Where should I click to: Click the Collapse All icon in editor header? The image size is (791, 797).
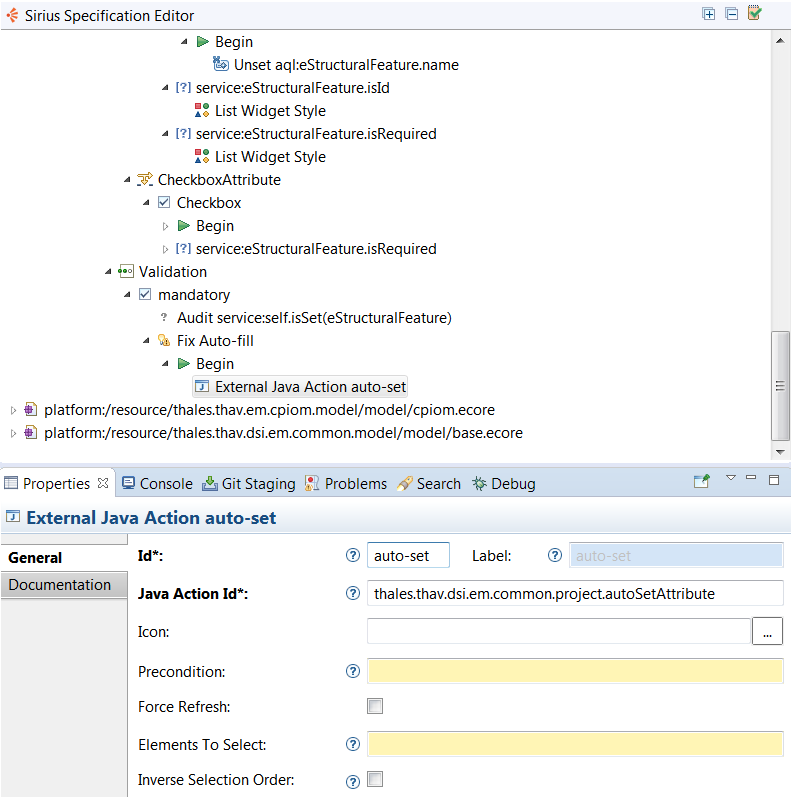(732, 14)
